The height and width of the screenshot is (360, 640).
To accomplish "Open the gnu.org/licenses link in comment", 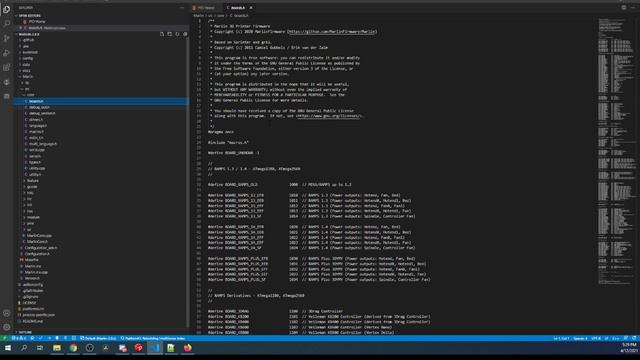I will 330,116.
